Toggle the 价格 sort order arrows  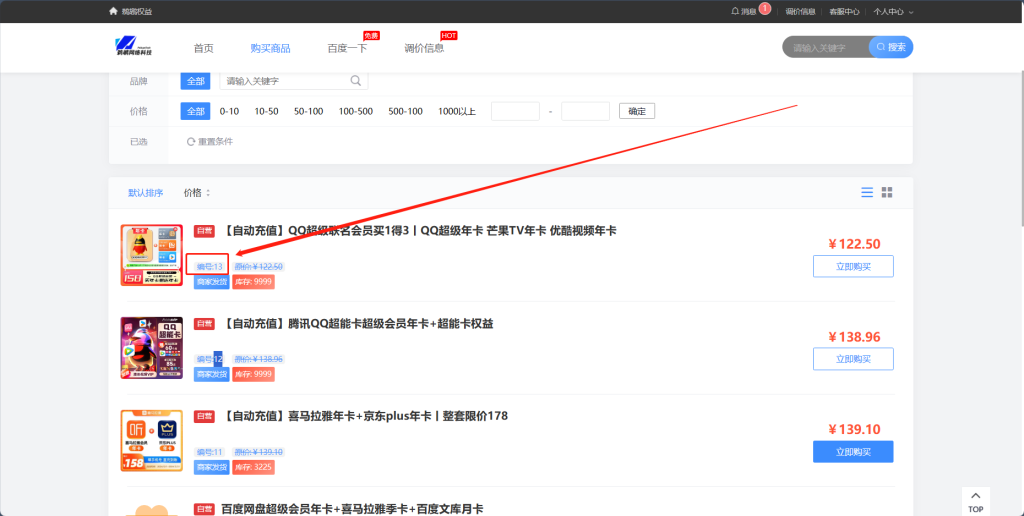[208, 193]
